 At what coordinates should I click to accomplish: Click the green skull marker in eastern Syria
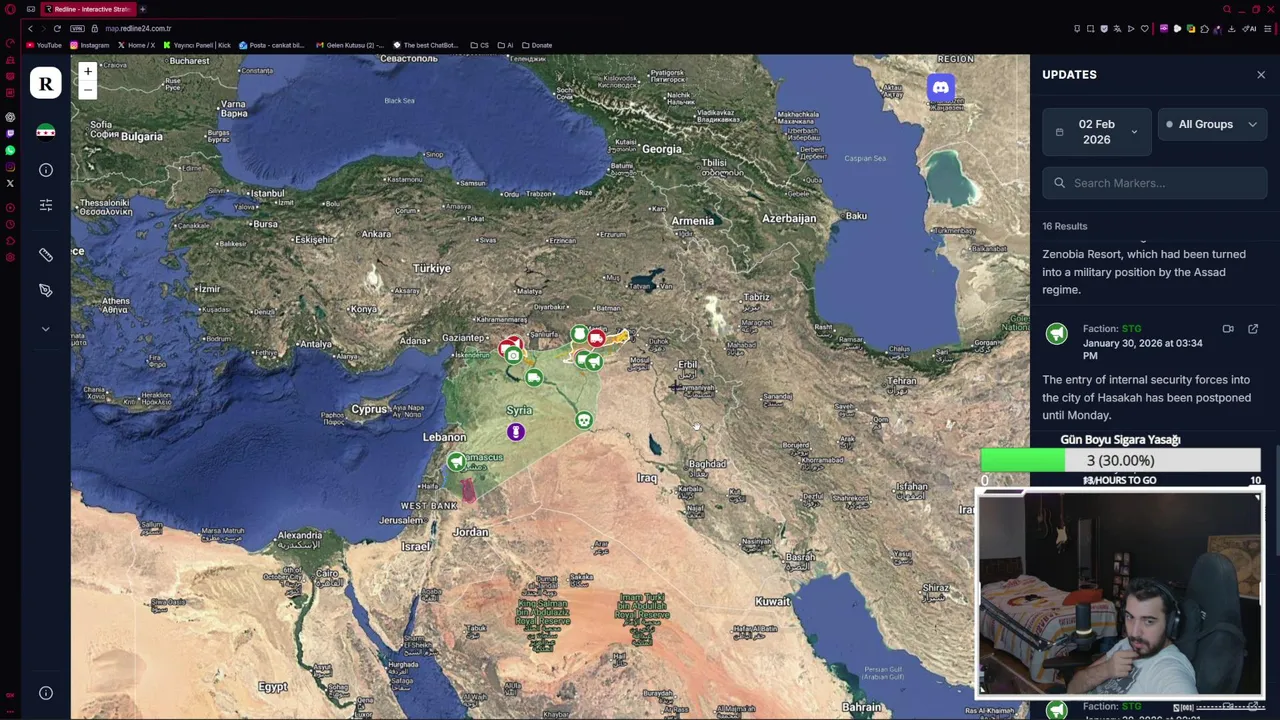point(584,420)
